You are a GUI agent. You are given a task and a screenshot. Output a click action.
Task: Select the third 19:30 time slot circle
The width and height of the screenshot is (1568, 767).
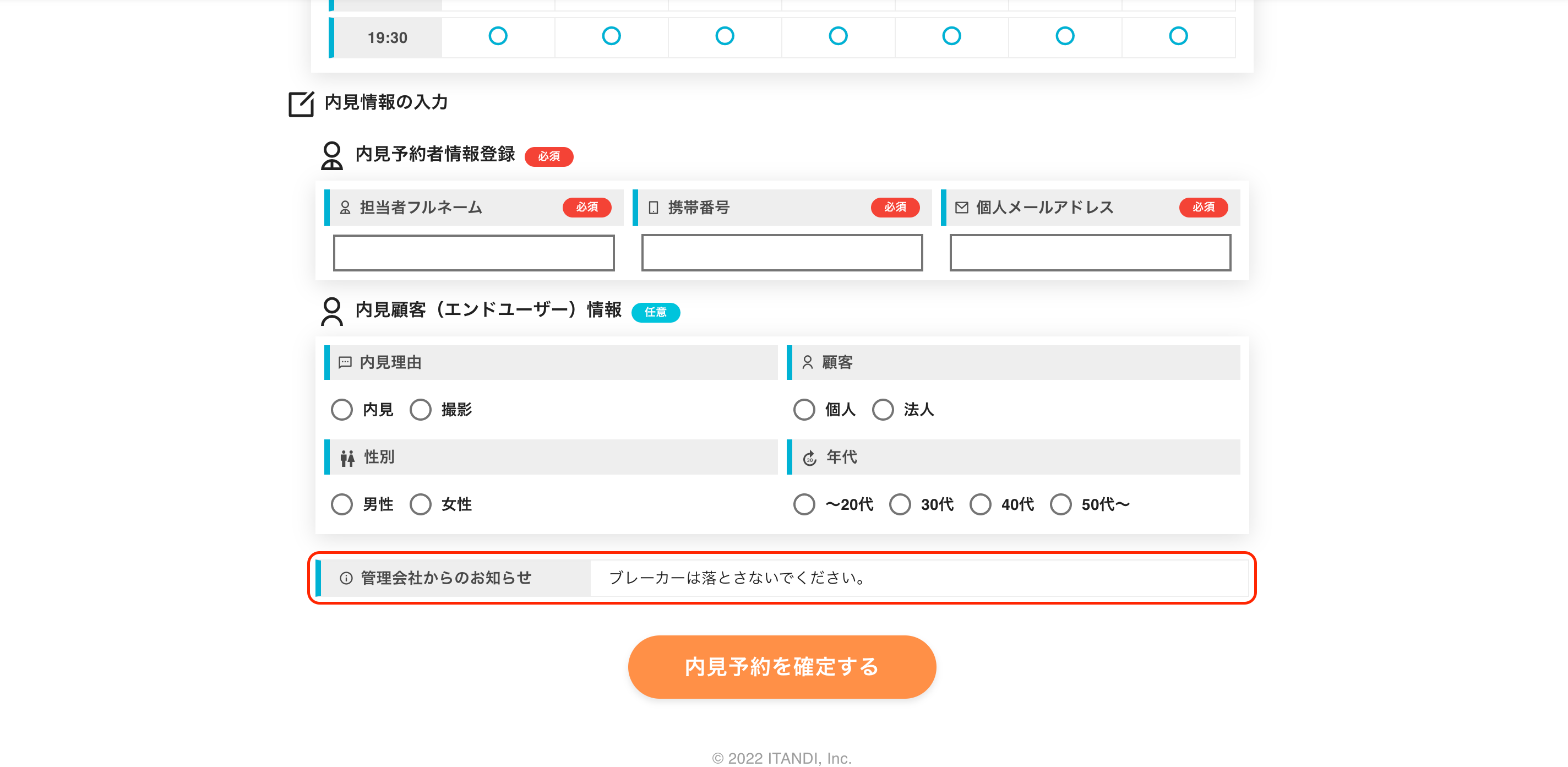[725, 36]
